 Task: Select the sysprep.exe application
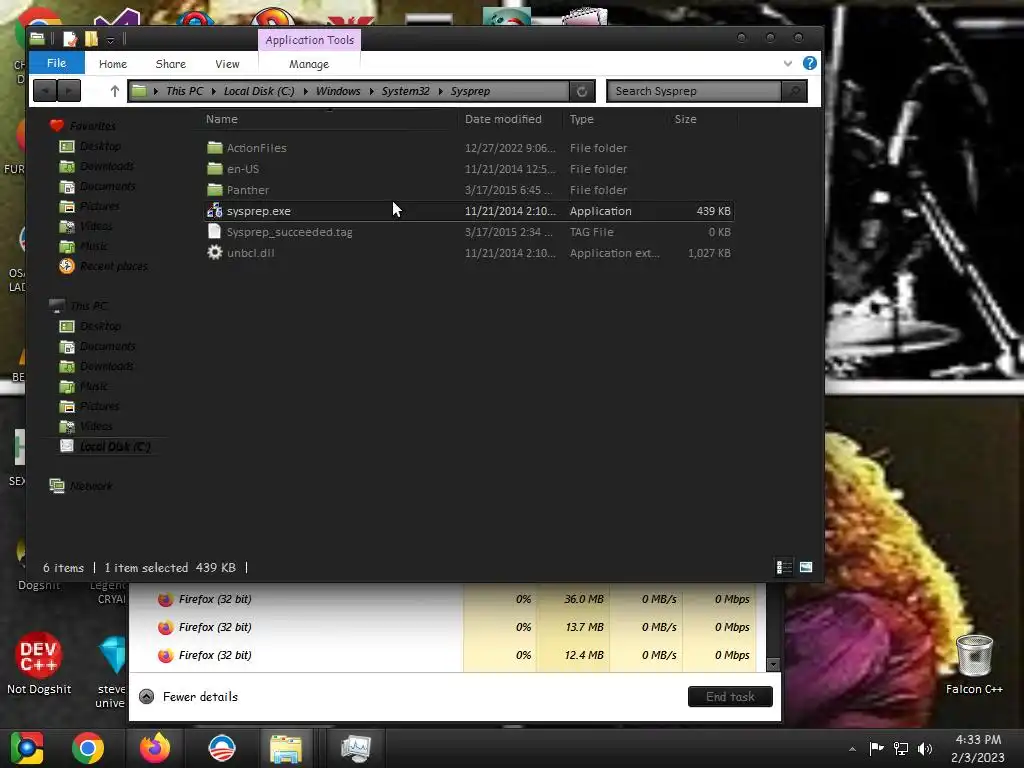click(469, 211)
